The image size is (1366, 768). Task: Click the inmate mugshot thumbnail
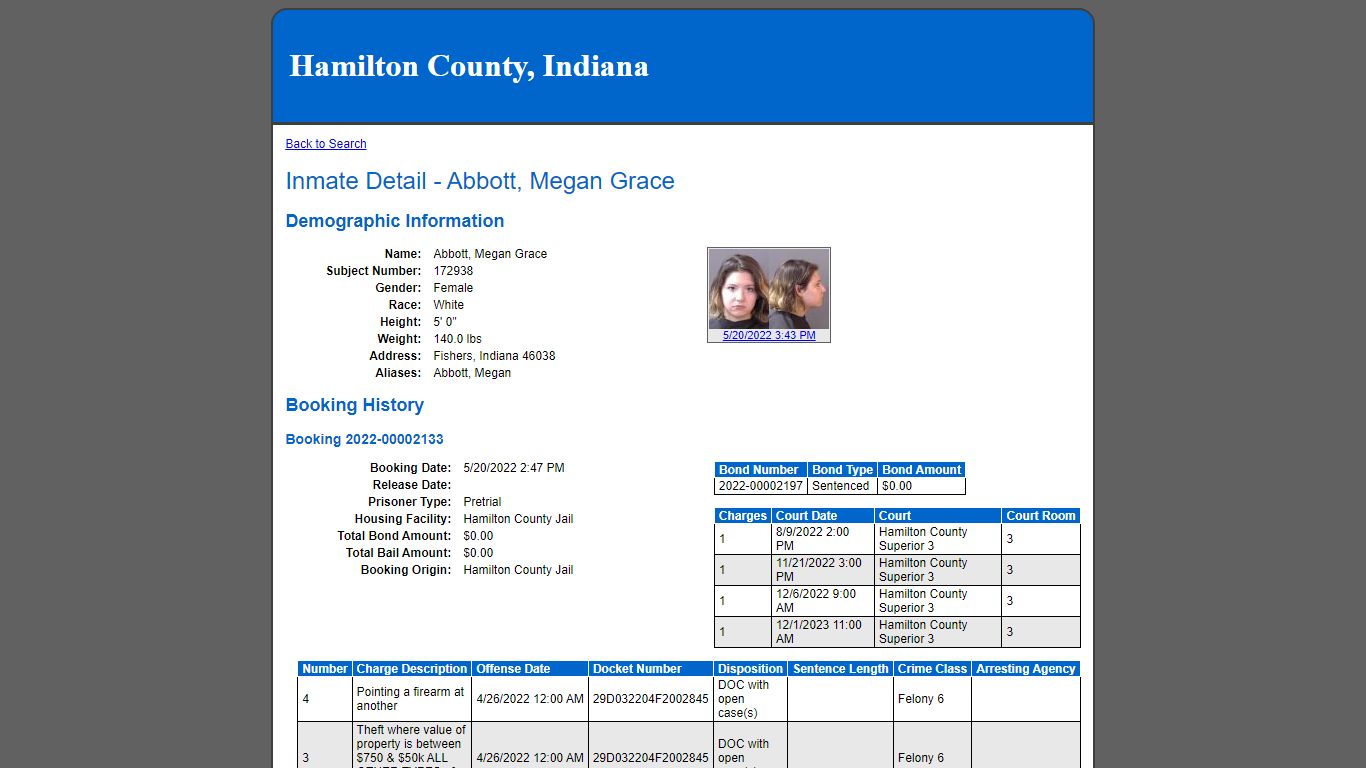[769, 289]
